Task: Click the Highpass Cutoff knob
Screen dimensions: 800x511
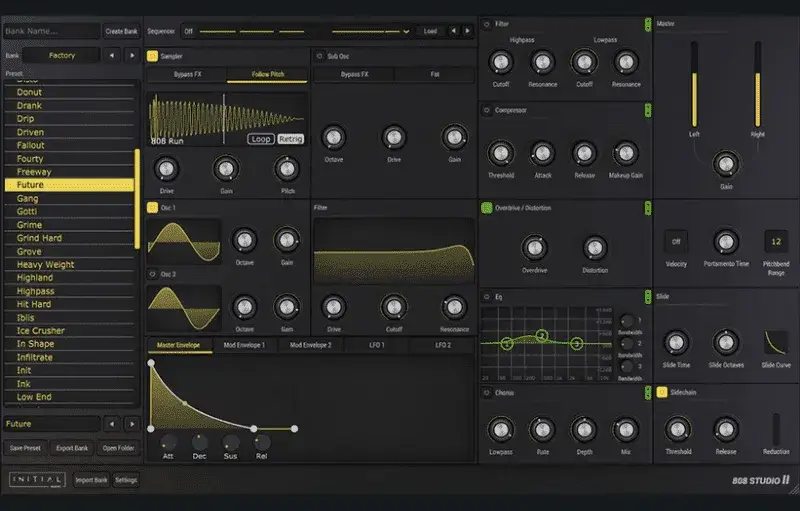Action: click(501, 62)
